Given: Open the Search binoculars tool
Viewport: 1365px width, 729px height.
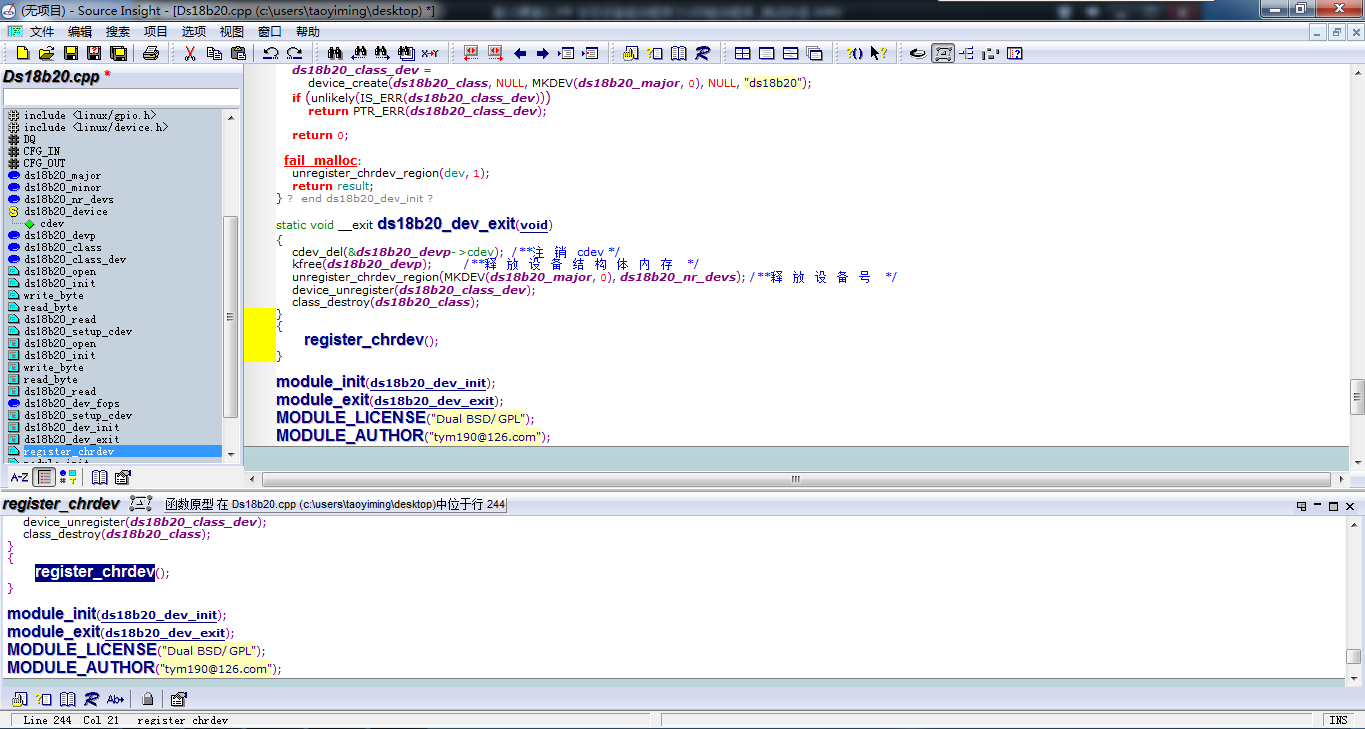Looking at the screenshot, I should tap(335, 53).
